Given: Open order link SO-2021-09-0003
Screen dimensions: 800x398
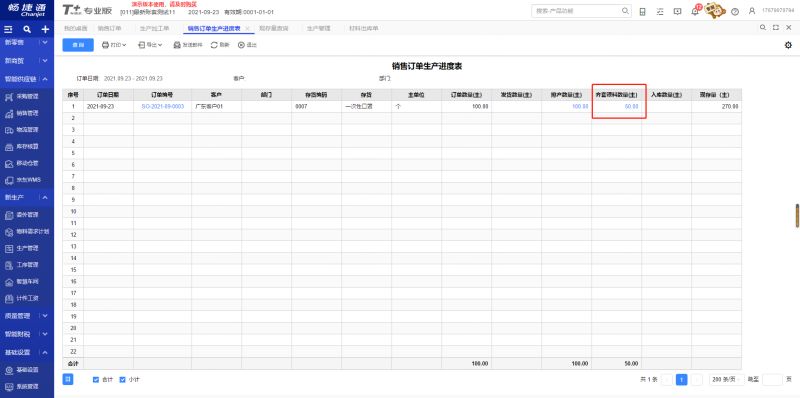Looking at the screenshot, I should point(163,107).
